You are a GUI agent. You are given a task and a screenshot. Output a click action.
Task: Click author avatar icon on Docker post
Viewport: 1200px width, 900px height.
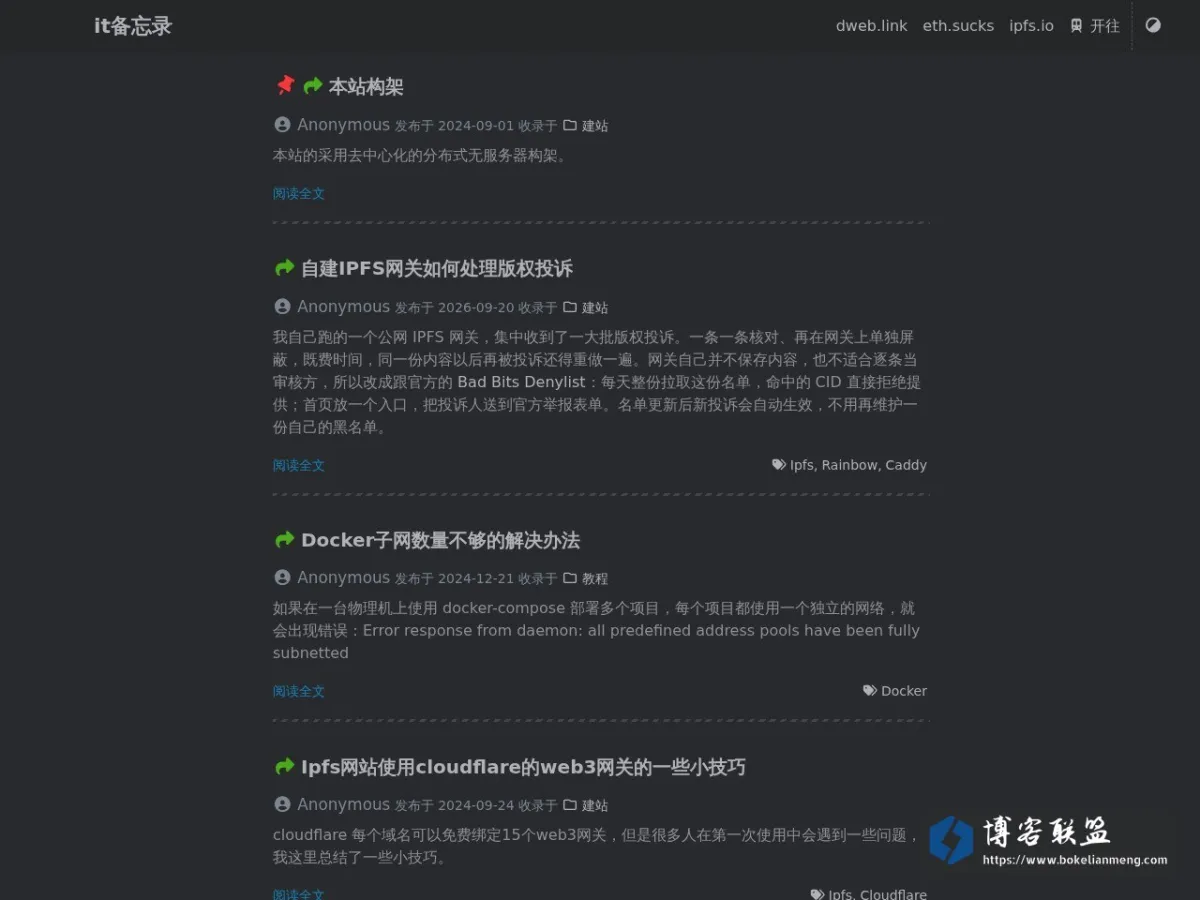[282, 578]
